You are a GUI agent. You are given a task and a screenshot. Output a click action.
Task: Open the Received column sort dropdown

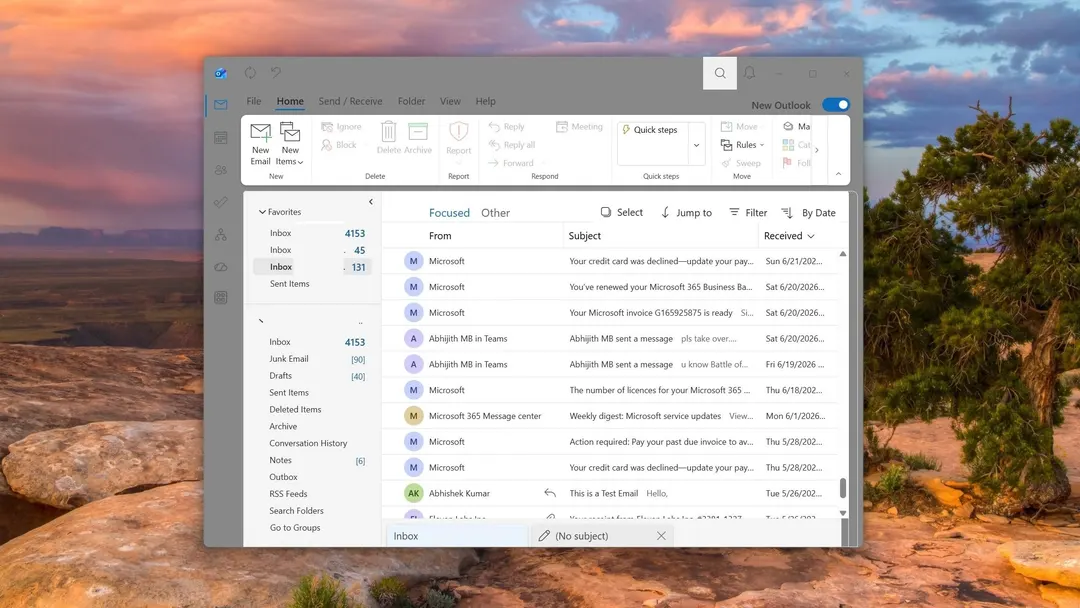pos(811,236)
